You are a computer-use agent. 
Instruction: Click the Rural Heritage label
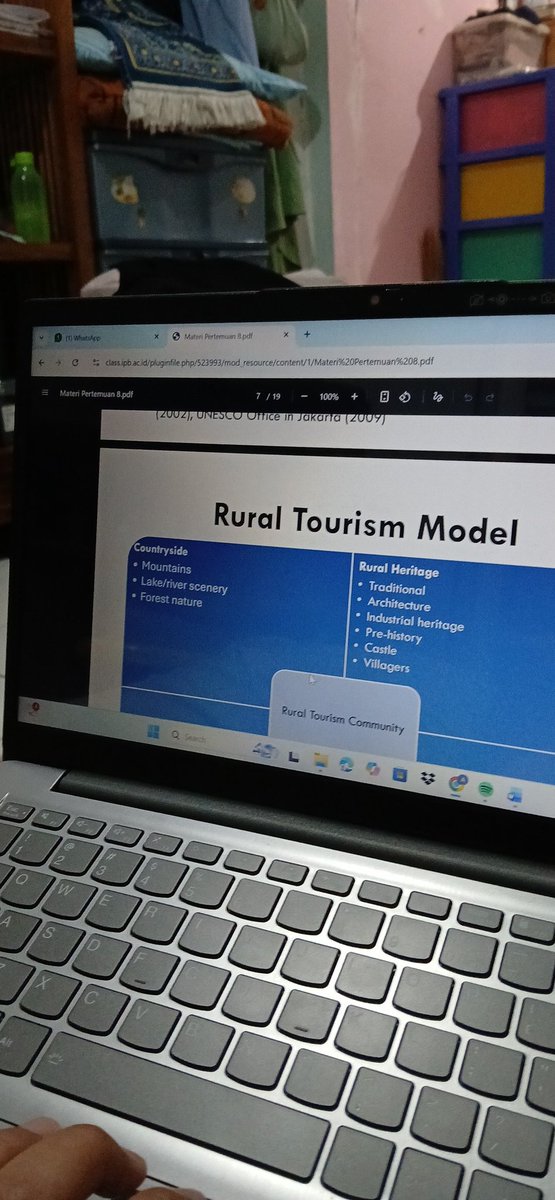[398, 570]
